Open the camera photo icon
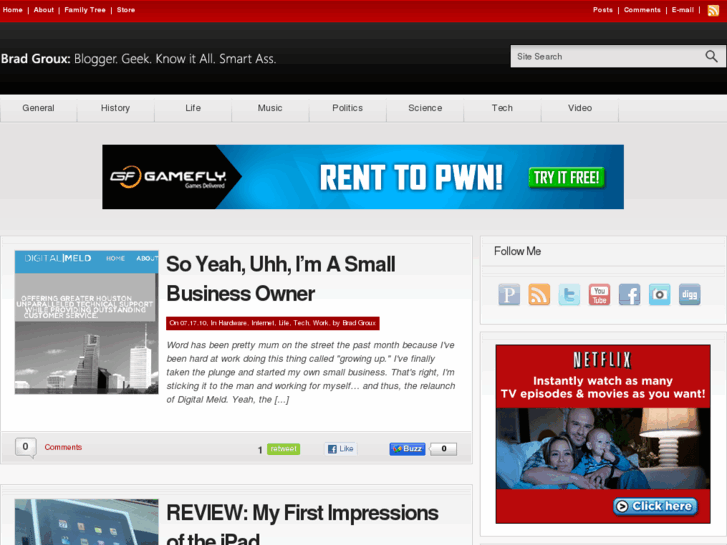The height and width of the screenshot is (545, 727). [659, 295]
